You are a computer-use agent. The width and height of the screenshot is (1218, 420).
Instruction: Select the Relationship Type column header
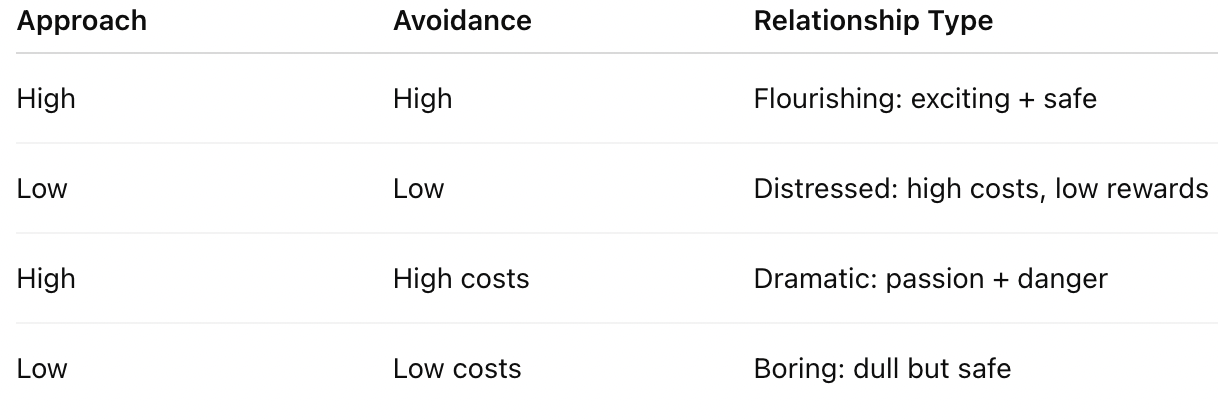[x=873, y=21]
